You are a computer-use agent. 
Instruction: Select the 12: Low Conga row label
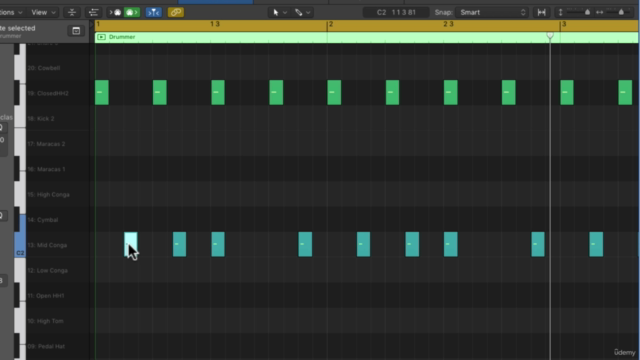tap(47, 271)
